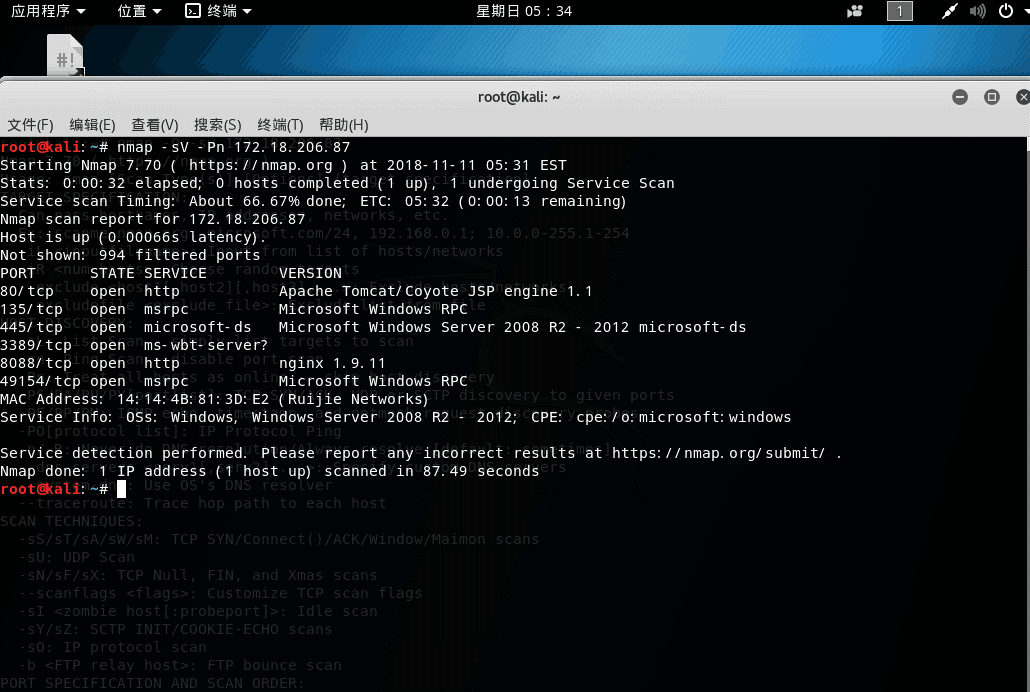Click the cpe:/o:microsoft:windows text
The height and width of the screenshot is (692, 1030).
coord(684,417)
